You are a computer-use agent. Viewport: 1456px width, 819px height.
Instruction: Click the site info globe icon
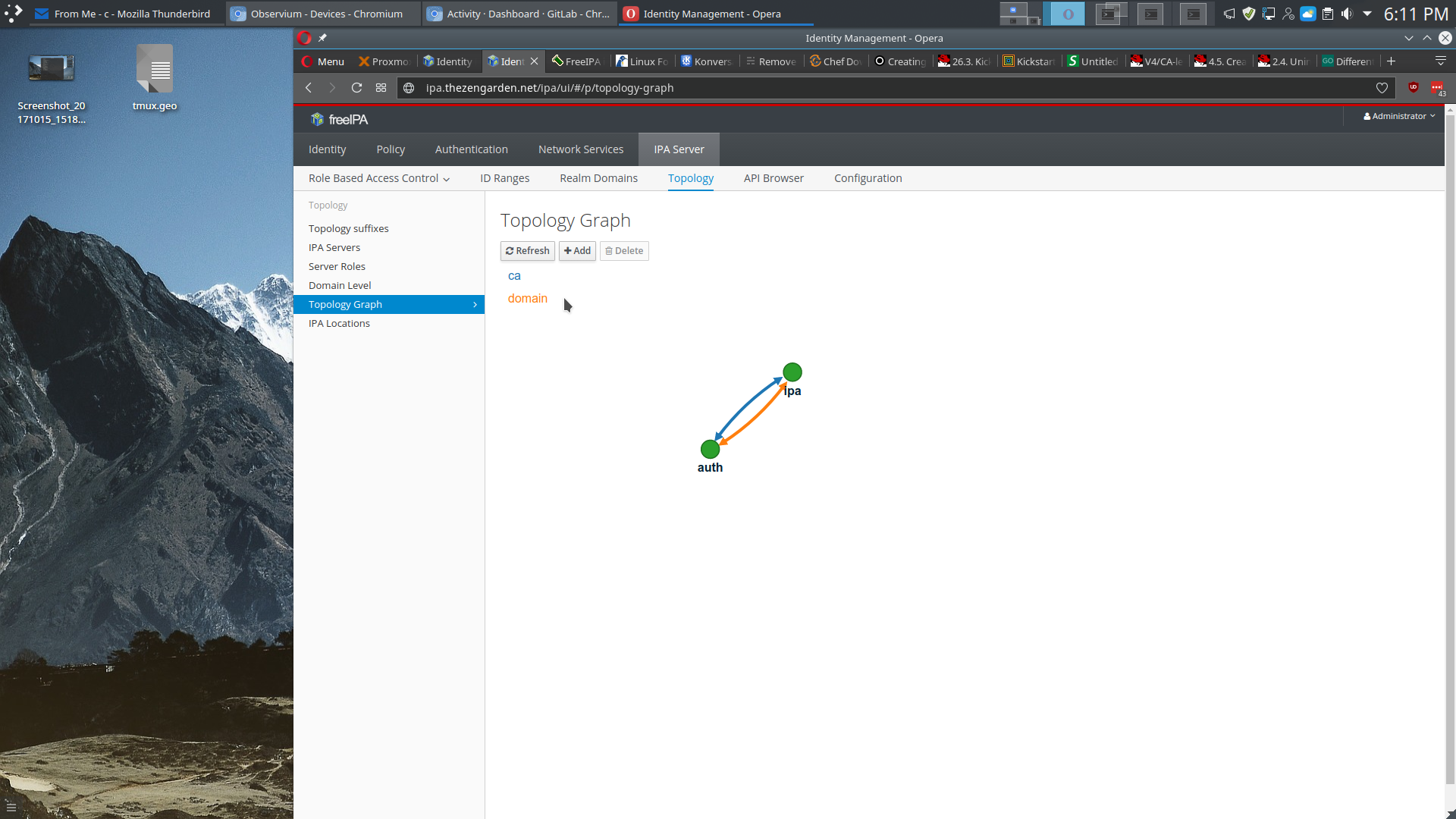(x=409, y=88)
